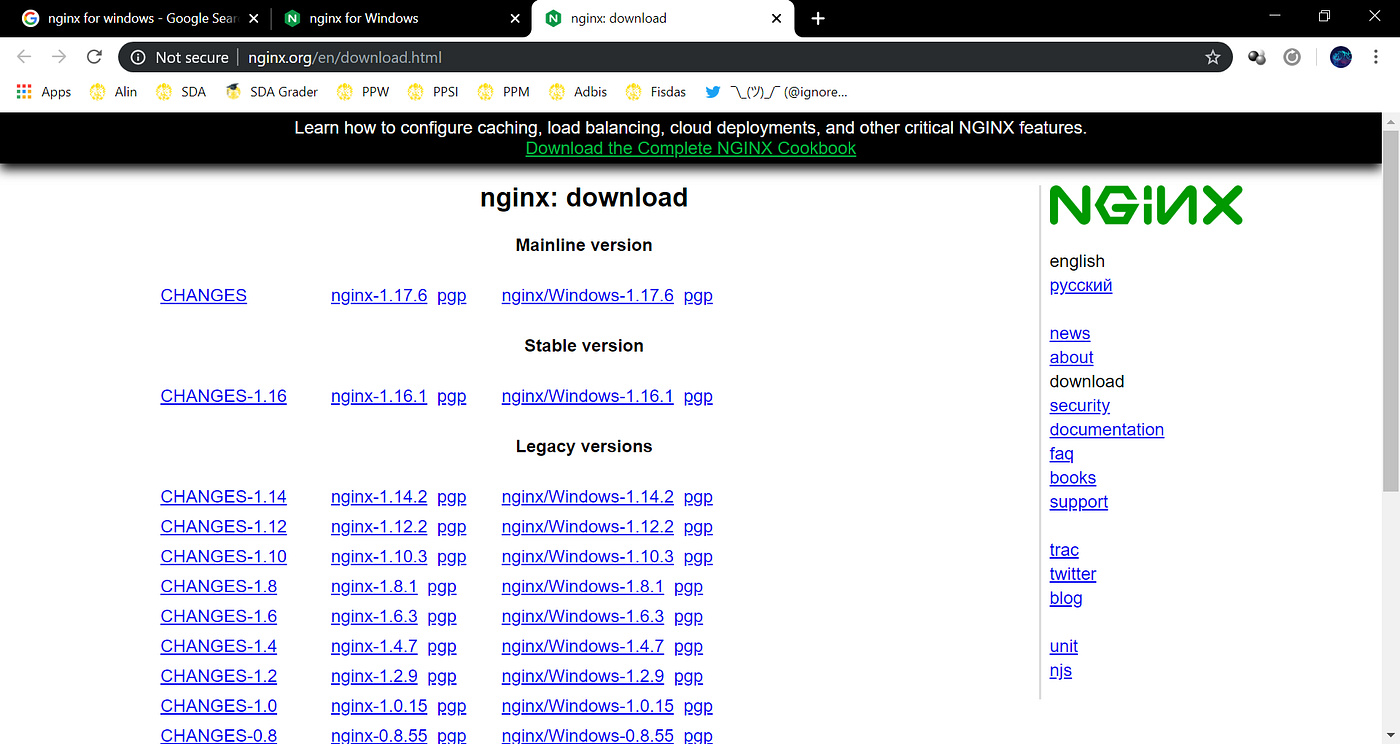This screenshot has width=1400, height=744.
Task: Close the nginx: download tab
Action: pyautogui.click(x=776, y=18)
